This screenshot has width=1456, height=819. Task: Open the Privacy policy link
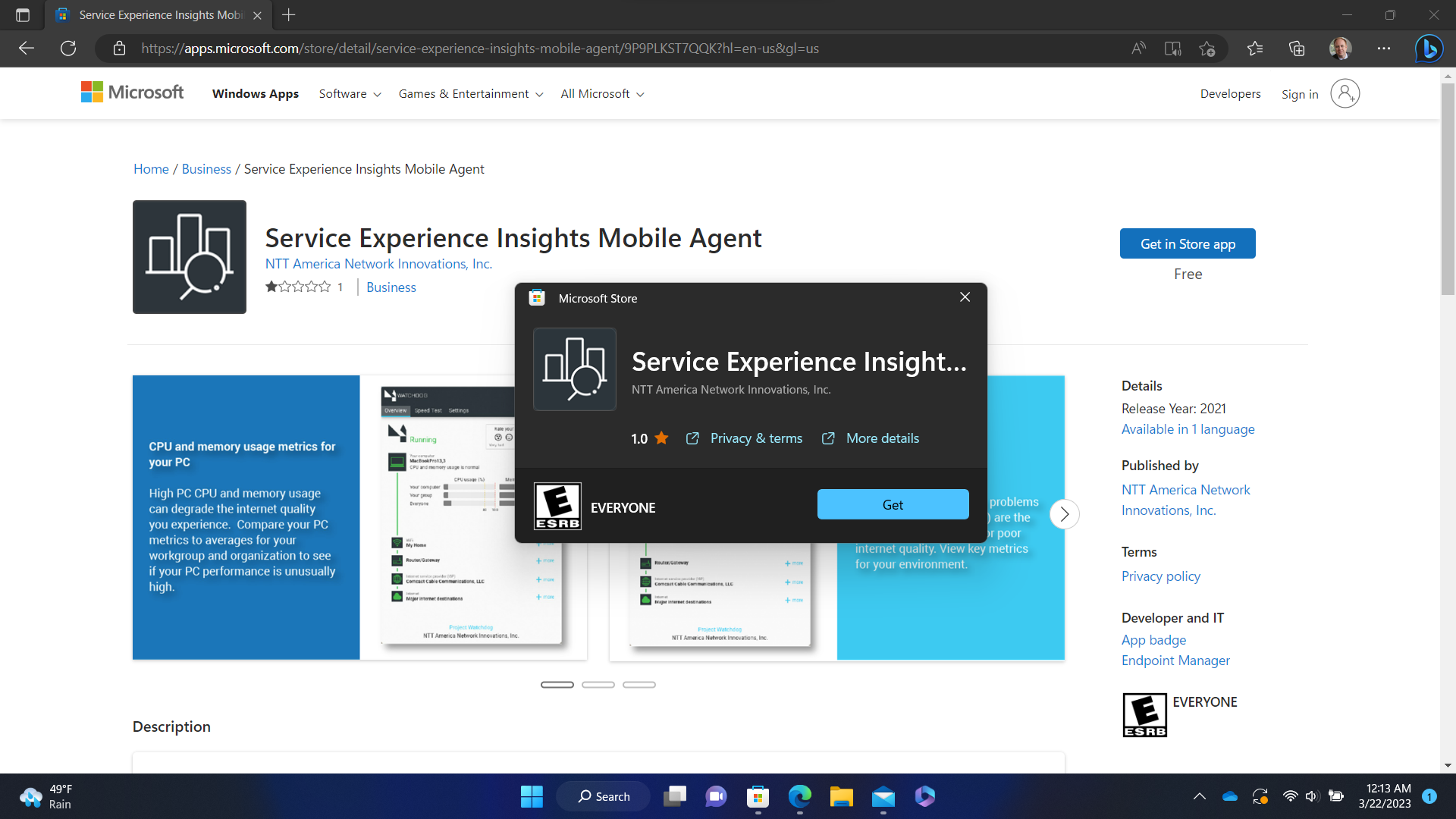1161,576
